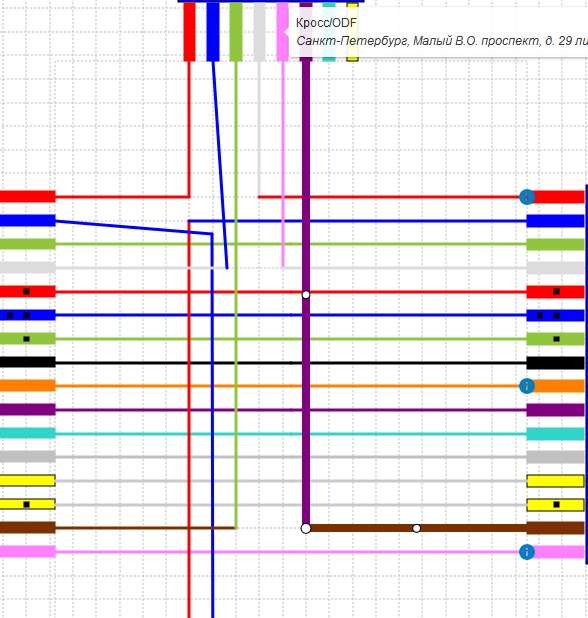Select the top cable's light gray fiber port
The height and width of the screenshot is (618, 588).
(x=259, y=32)
